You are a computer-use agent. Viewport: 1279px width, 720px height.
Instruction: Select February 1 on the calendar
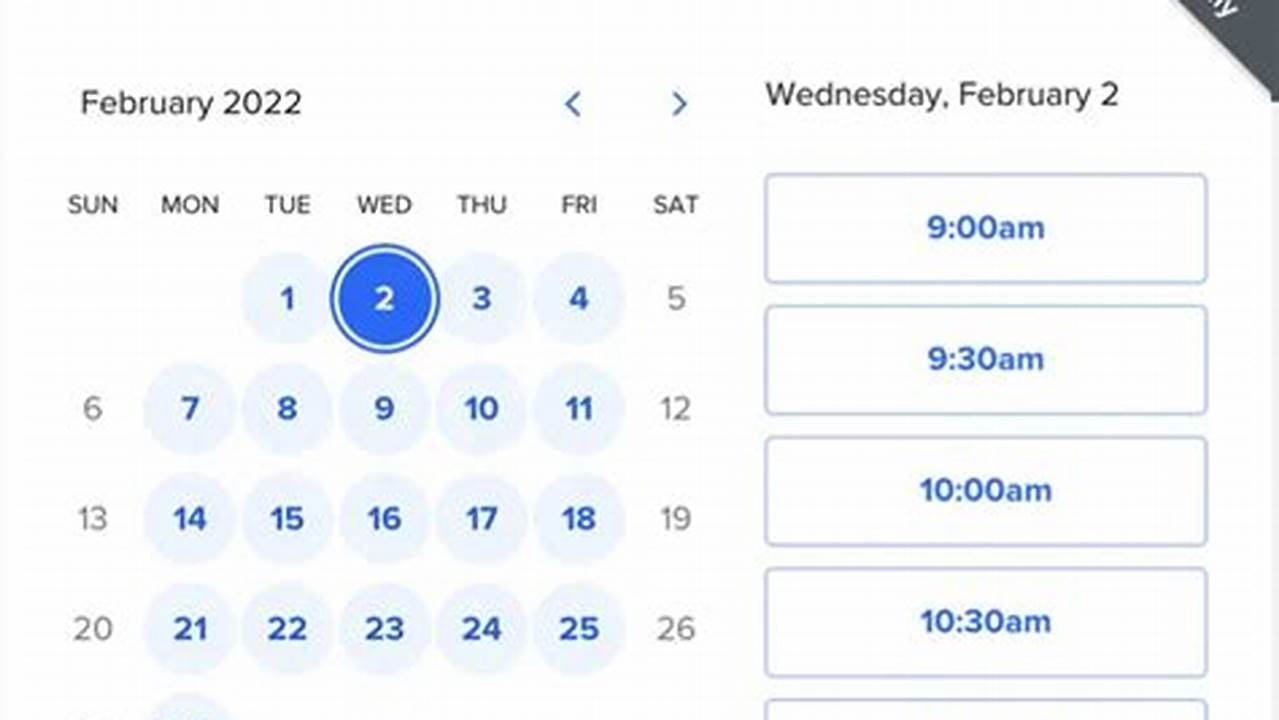[287, 298]
